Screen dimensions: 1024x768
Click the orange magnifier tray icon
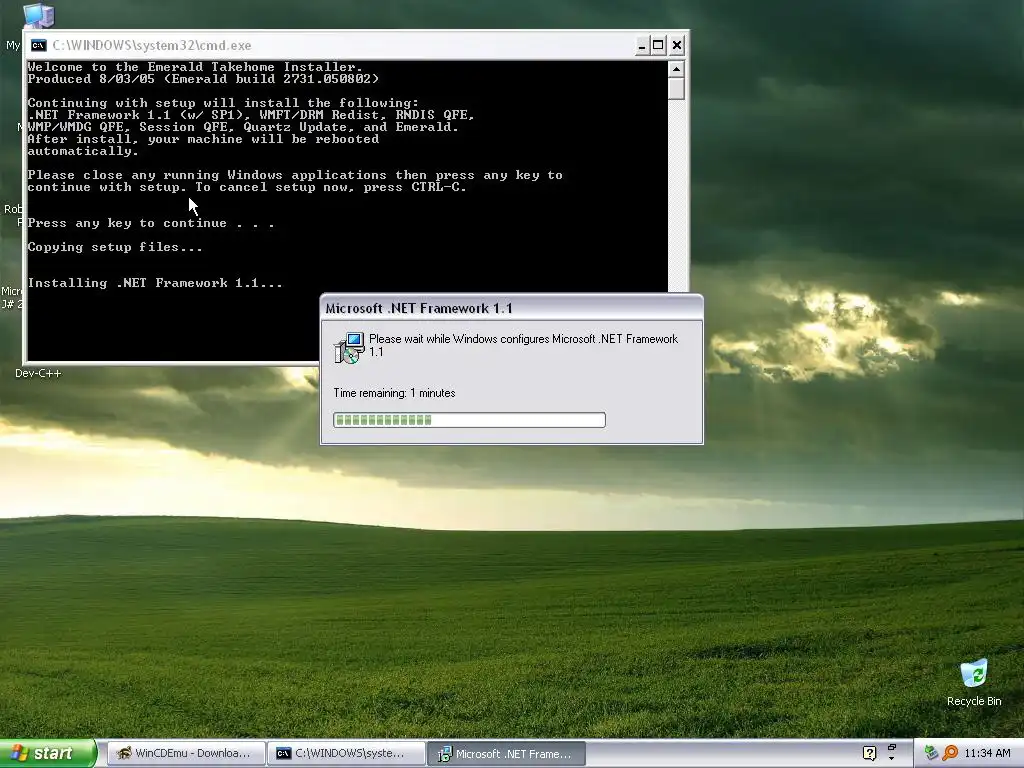point(950,753)
